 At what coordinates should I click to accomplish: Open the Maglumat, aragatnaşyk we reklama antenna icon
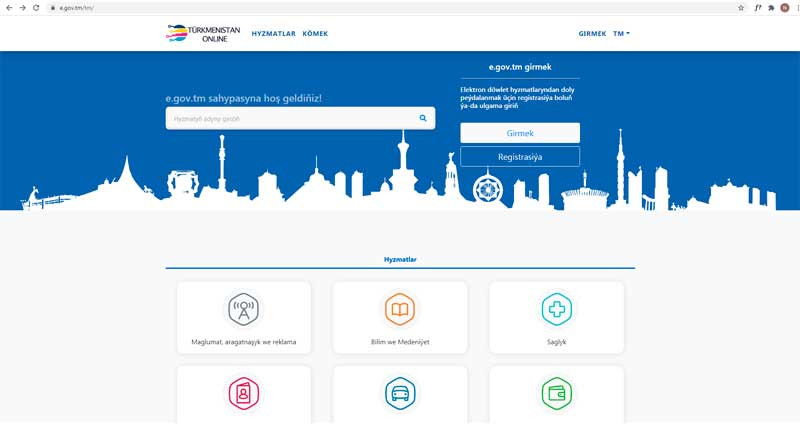[244, 309]
